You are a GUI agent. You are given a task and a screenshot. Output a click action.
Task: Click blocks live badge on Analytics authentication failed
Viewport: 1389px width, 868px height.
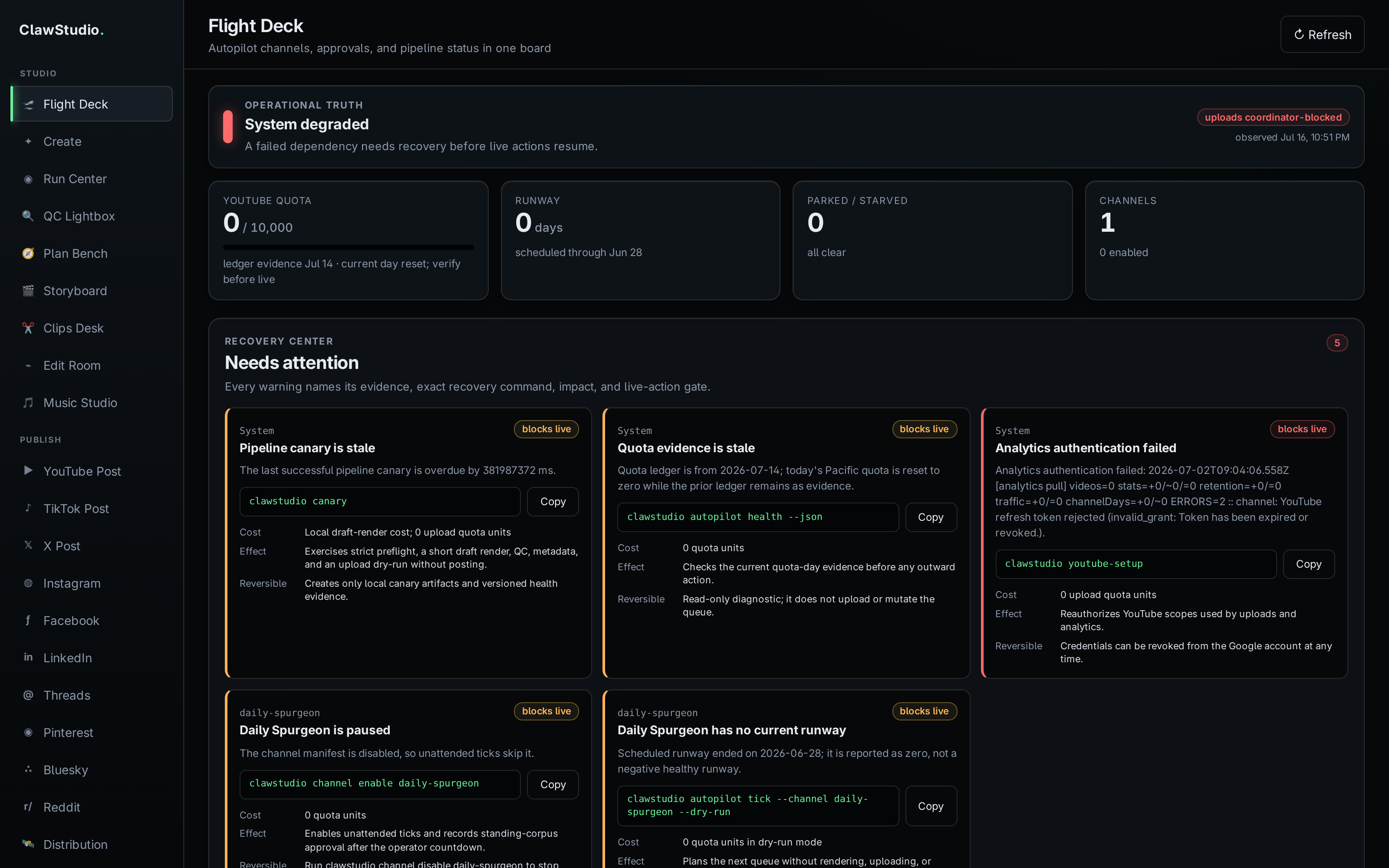(x=1302, y=429)
